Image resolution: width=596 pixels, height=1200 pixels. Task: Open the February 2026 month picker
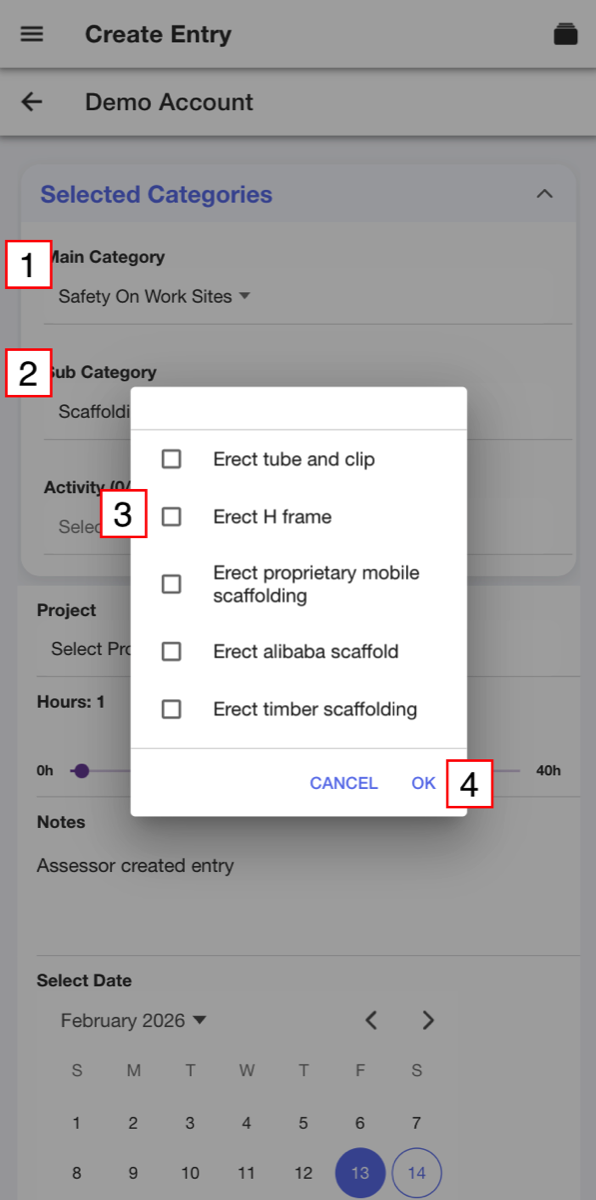[x=133, y=1020]
